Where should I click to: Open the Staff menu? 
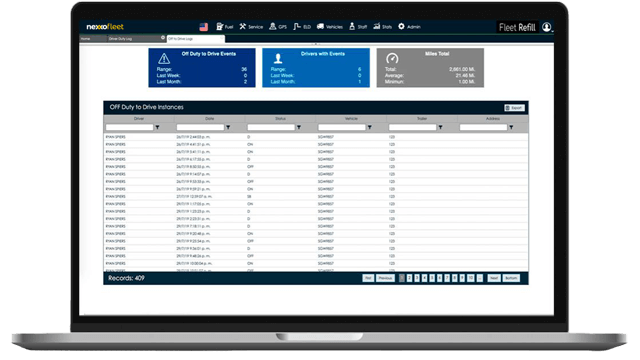358,27
